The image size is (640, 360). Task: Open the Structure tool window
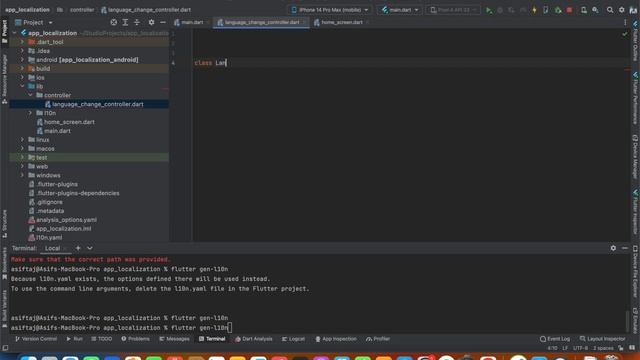click(4, 224)
